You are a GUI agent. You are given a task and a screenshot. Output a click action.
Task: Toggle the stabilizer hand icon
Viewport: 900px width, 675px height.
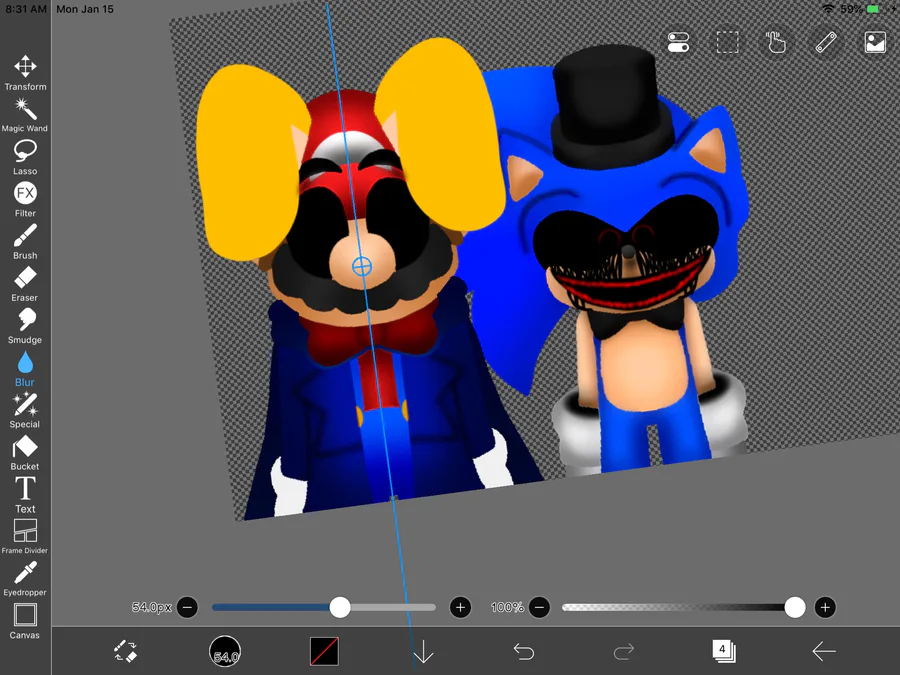pyautogui.click(x=776, y=42)
